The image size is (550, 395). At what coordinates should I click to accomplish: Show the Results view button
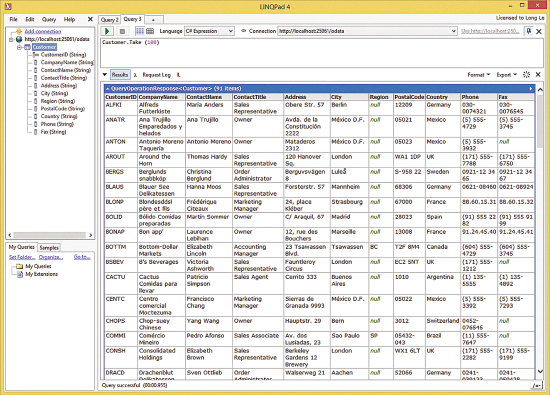(x=120, y=75)
